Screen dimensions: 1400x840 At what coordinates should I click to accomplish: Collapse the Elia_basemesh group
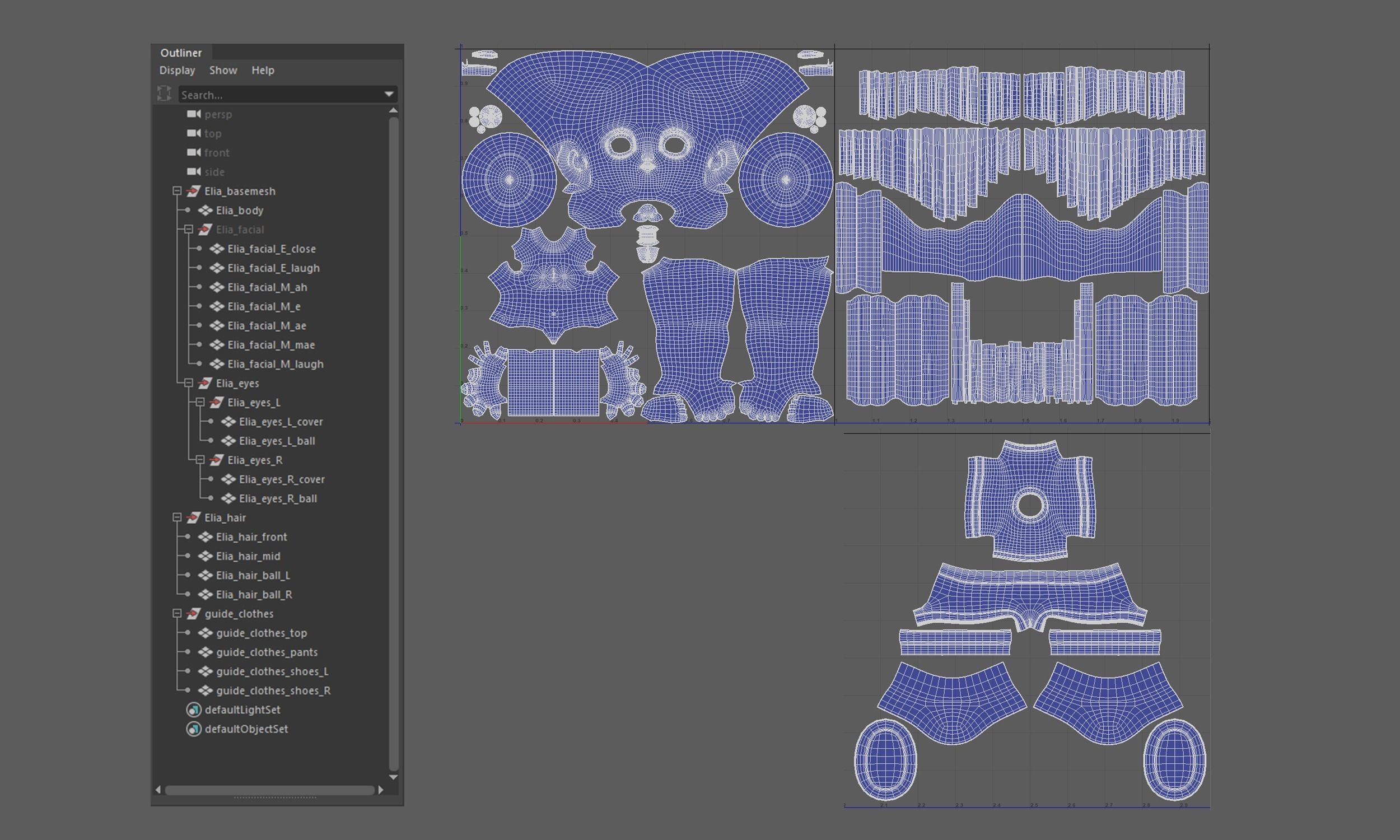pyautogui.click(x=177, y=191)
